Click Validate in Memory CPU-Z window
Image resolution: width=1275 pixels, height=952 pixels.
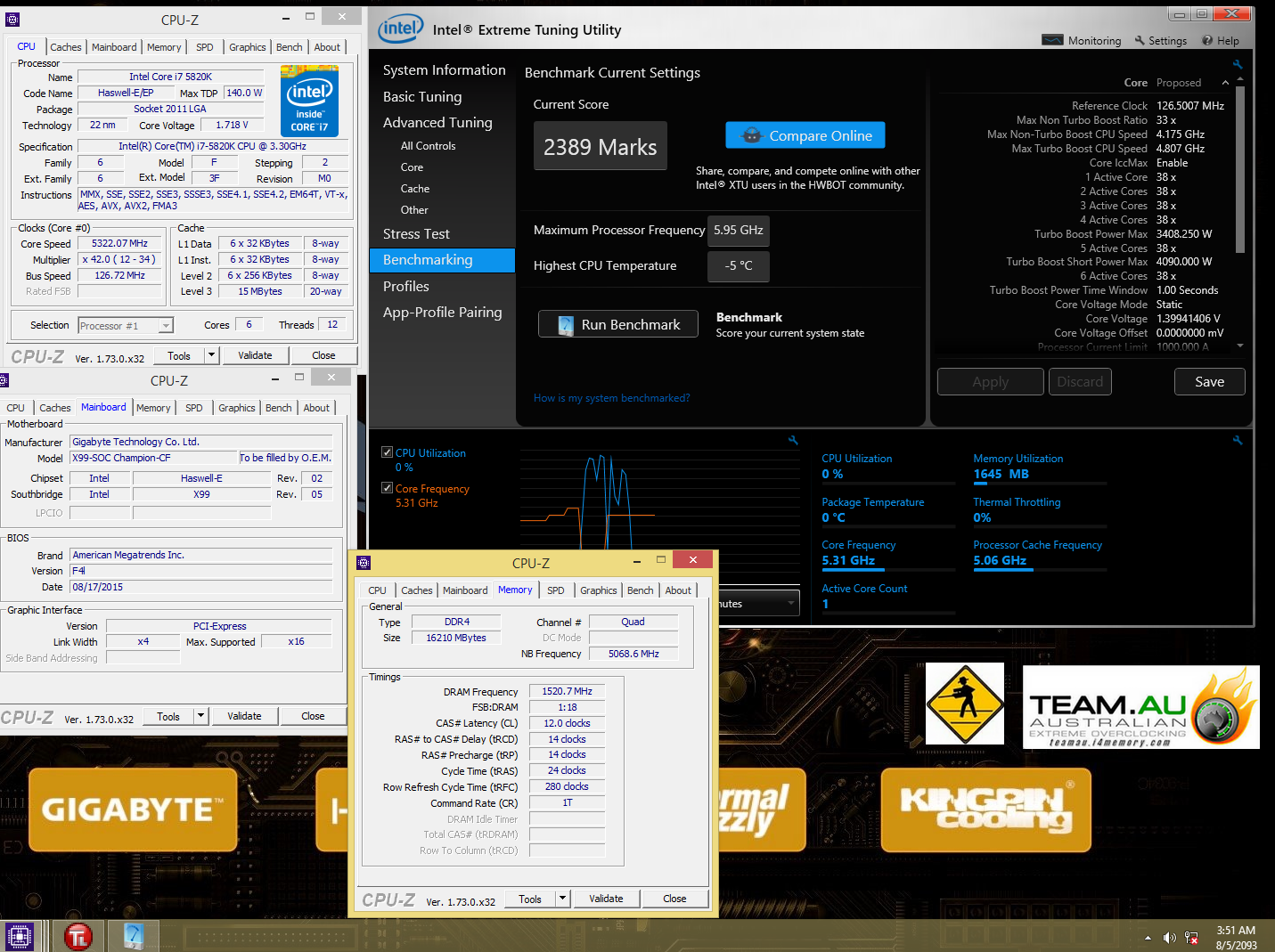pyautogui.click(x=606, y=899)
